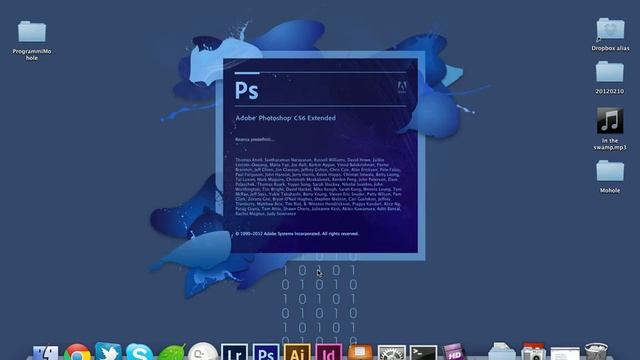Screen dimensions: 640x360
Task: Open System Preferences gear icon in Dock
Action: [x=391, y=353]
